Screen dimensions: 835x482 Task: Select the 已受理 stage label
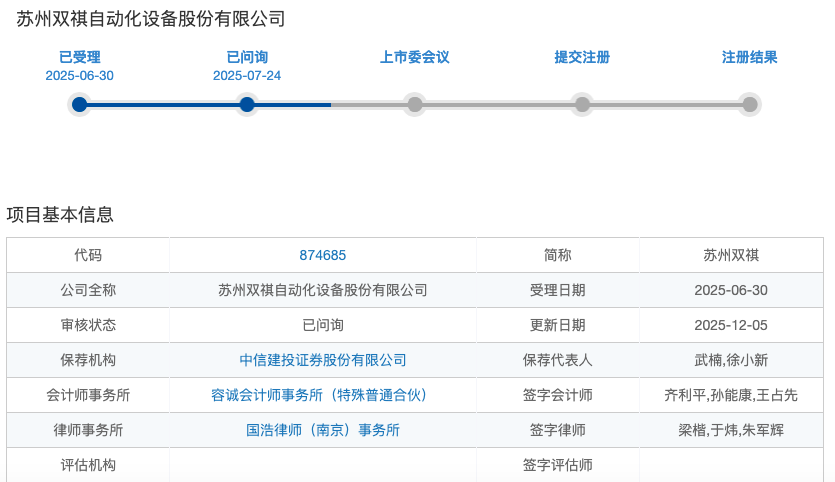click(80, 57)
